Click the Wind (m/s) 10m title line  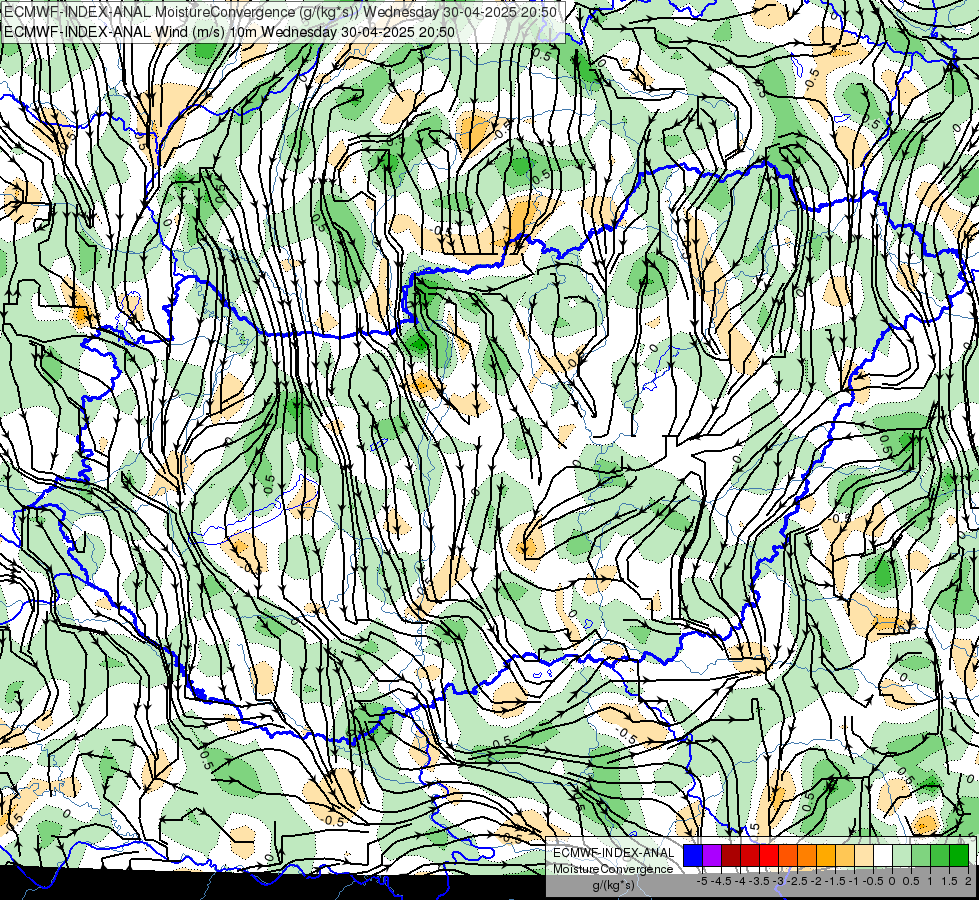(230, 32)
